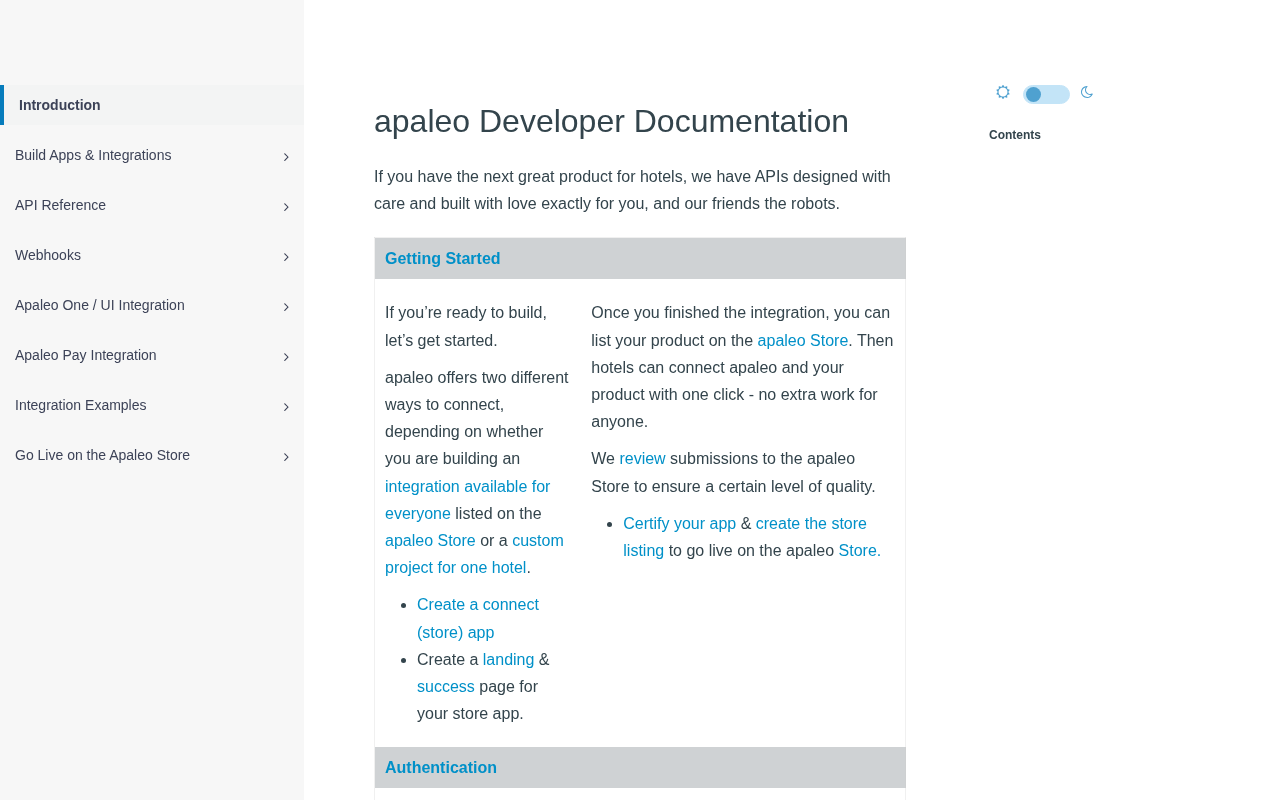Image resolution: width=1280 pixels, height=800 pixels.
Task: Expand Apaleo Pay Integration chevron
Action: coord(286,356)
